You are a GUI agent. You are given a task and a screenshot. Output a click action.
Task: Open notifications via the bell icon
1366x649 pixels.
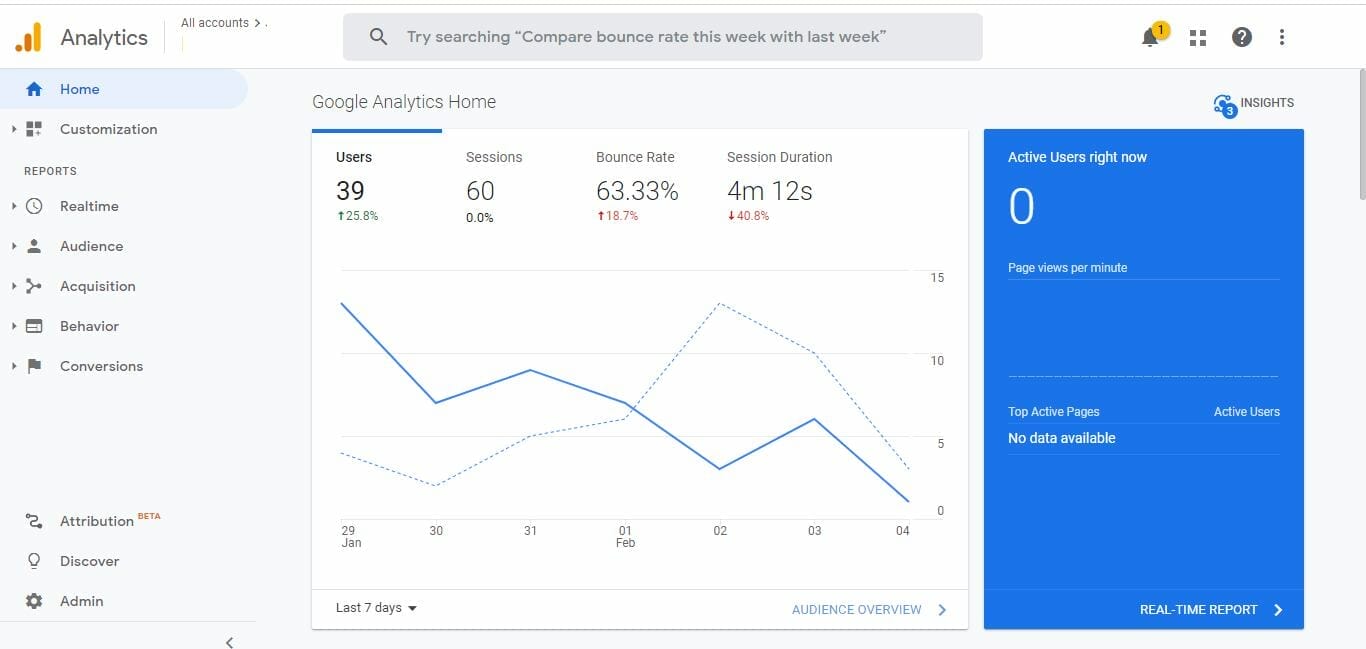click(1150, 36)
